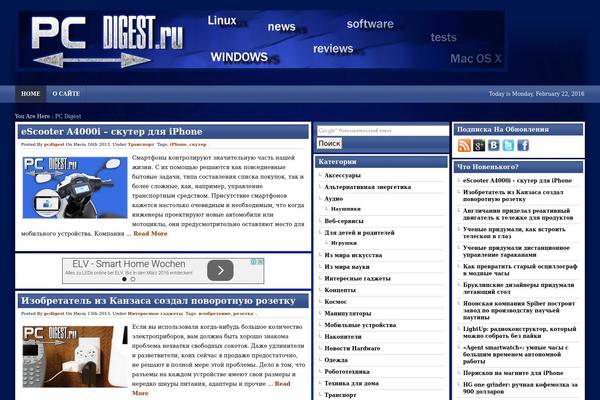The height and width of the screenshot is (400, 600).
Task: Open the Накопители category
Action: pyautogui.click(x=343, y=337)
